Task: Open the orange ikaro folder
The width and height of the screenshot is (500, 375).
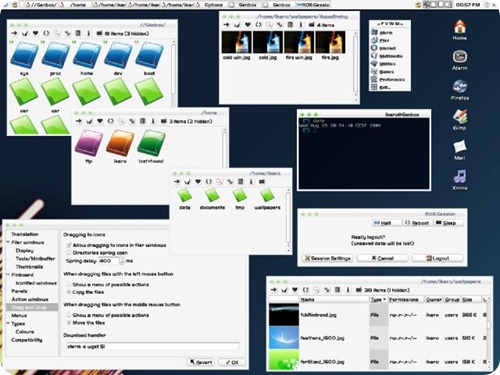Action: [x=120, y=143]
